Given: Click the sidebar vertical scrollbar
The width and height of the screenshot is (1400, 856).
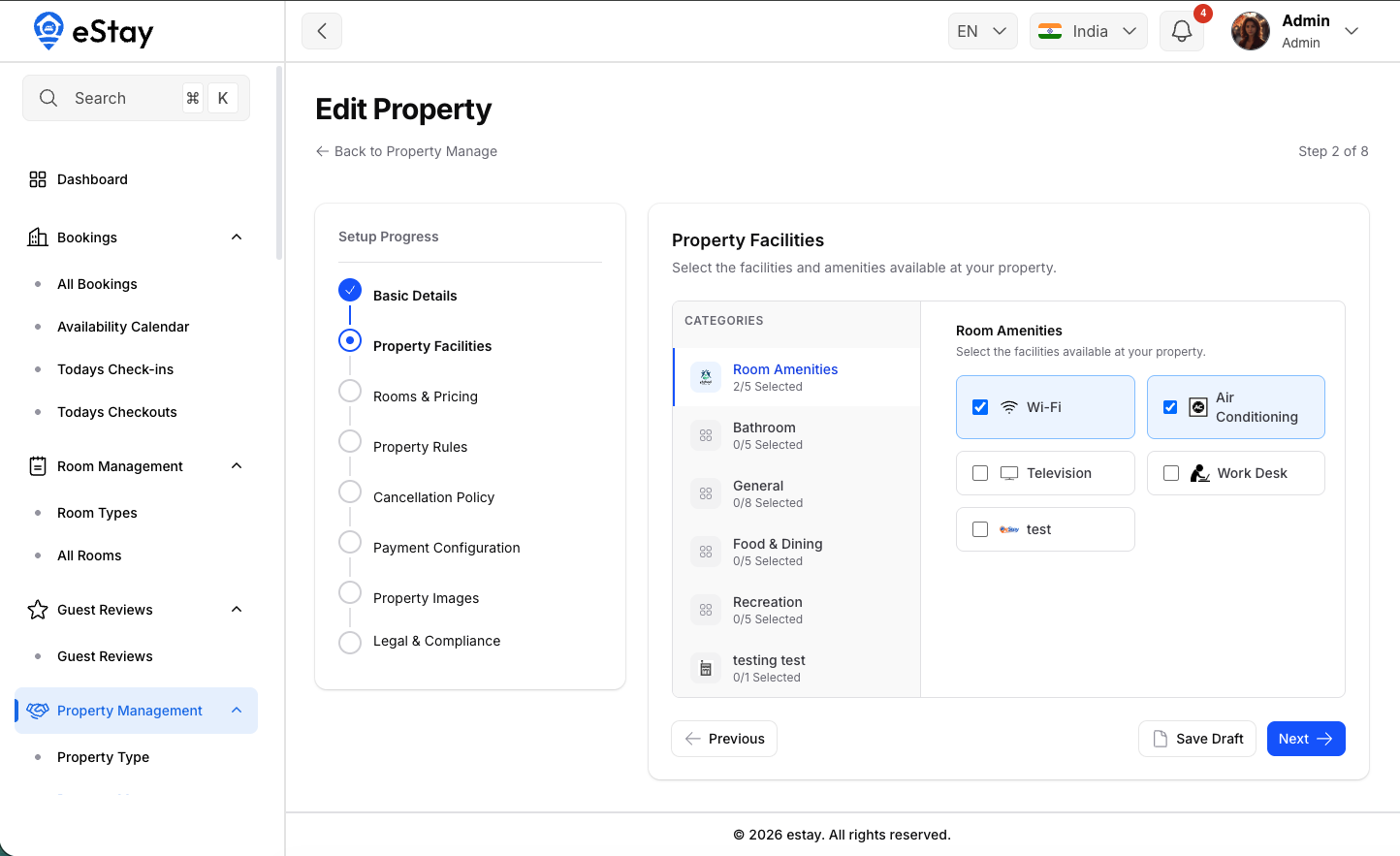Looking at the screenshot, I should click(x=279, y=163).
